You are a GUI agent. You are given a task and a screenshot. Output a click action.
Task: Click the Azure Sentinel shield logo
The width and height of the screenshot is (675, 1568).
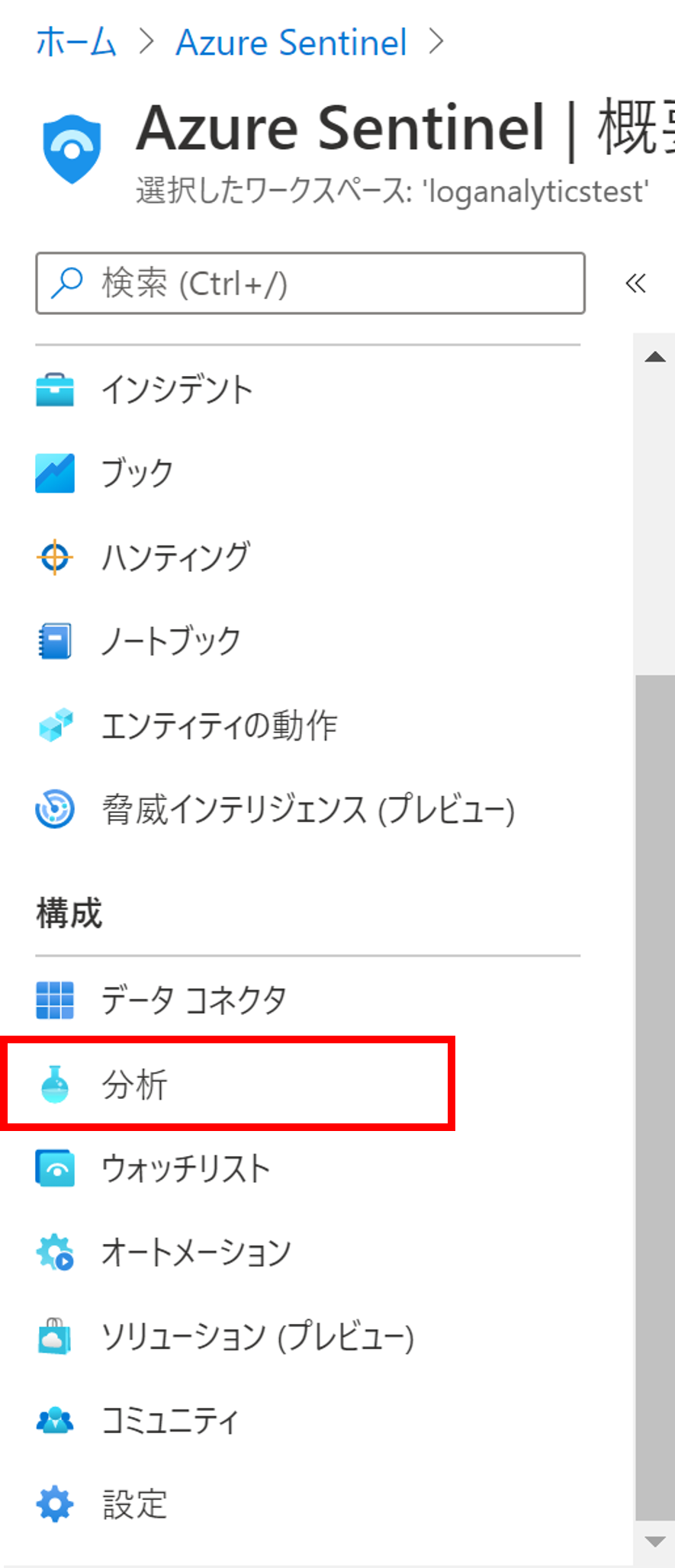pyautogui.click(x=72, y=149)
